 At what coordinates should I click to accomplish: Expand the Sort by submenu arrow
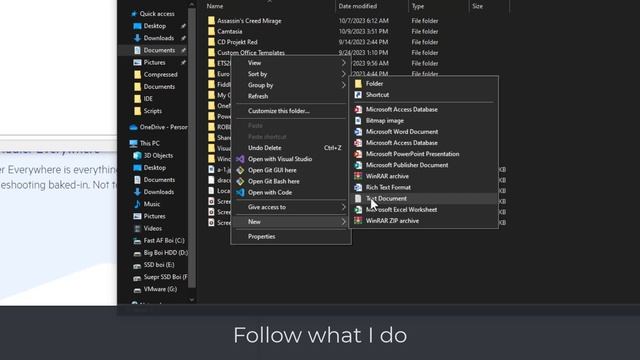coord(343,74)
